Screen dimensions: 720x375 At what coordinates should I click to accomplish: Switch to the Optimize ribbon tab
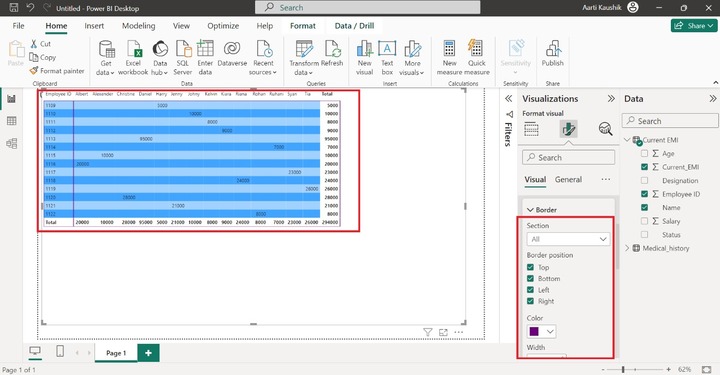click(223, 26)
